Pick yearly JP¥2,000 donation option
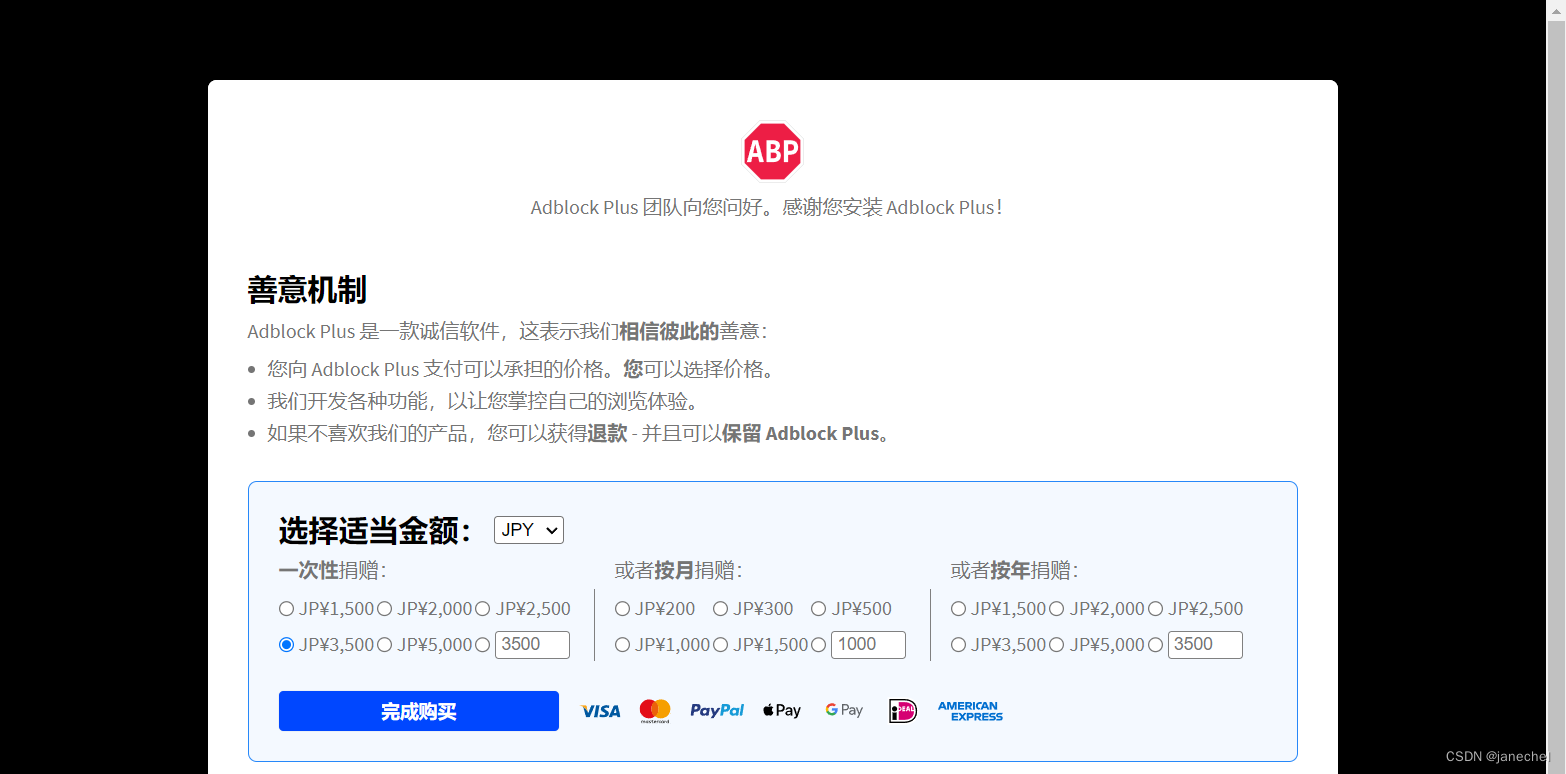Image resolution: width=1566 pixels, height=774 pixels. click(x=1057, y=609)
